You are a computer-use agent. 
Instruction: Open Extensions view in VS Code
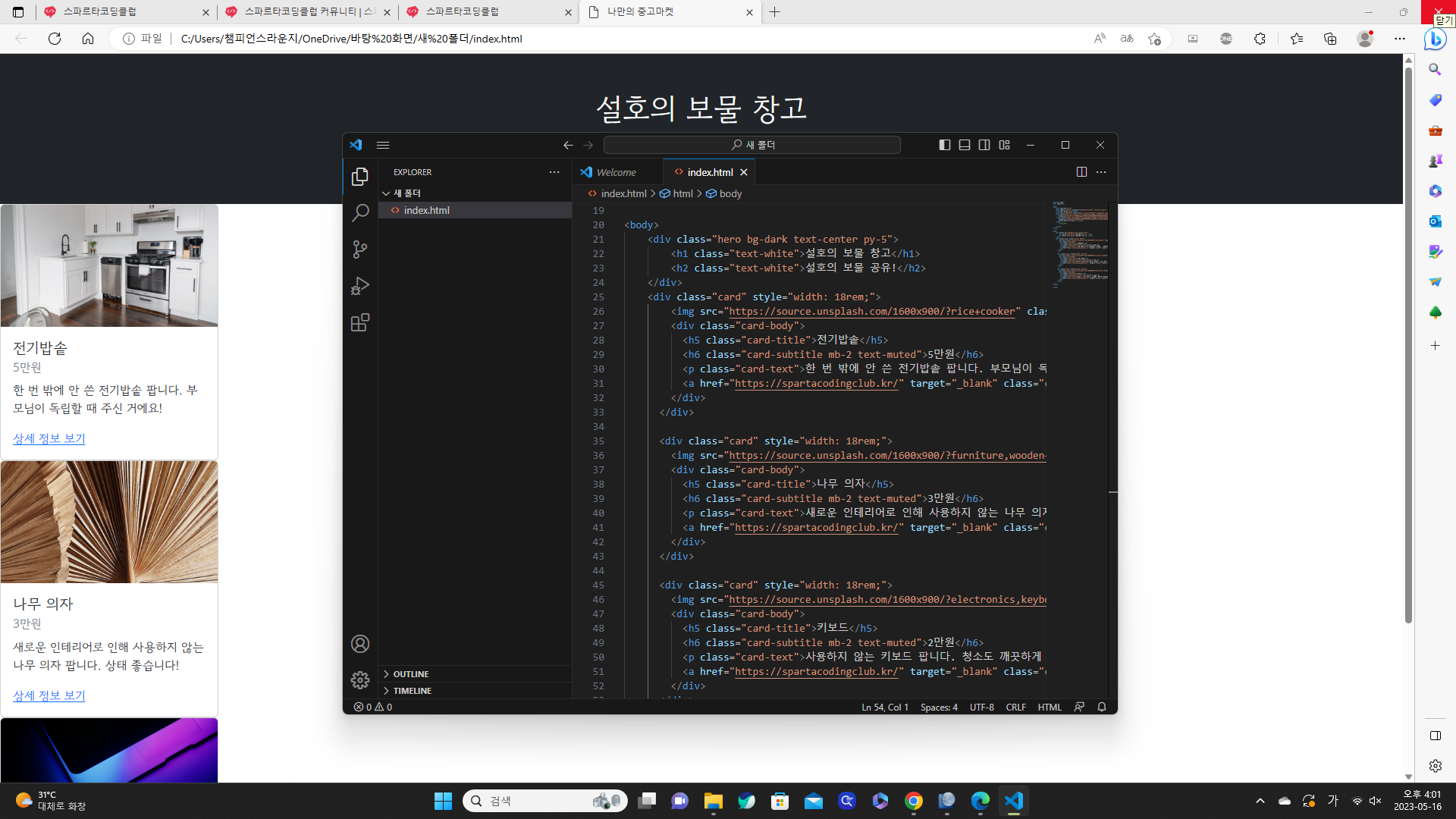click(x=360, y=322)
